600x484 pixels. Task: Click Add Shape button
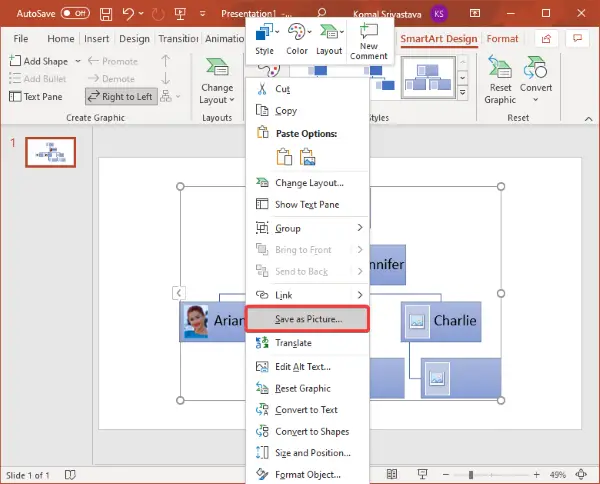coord(38,61)
